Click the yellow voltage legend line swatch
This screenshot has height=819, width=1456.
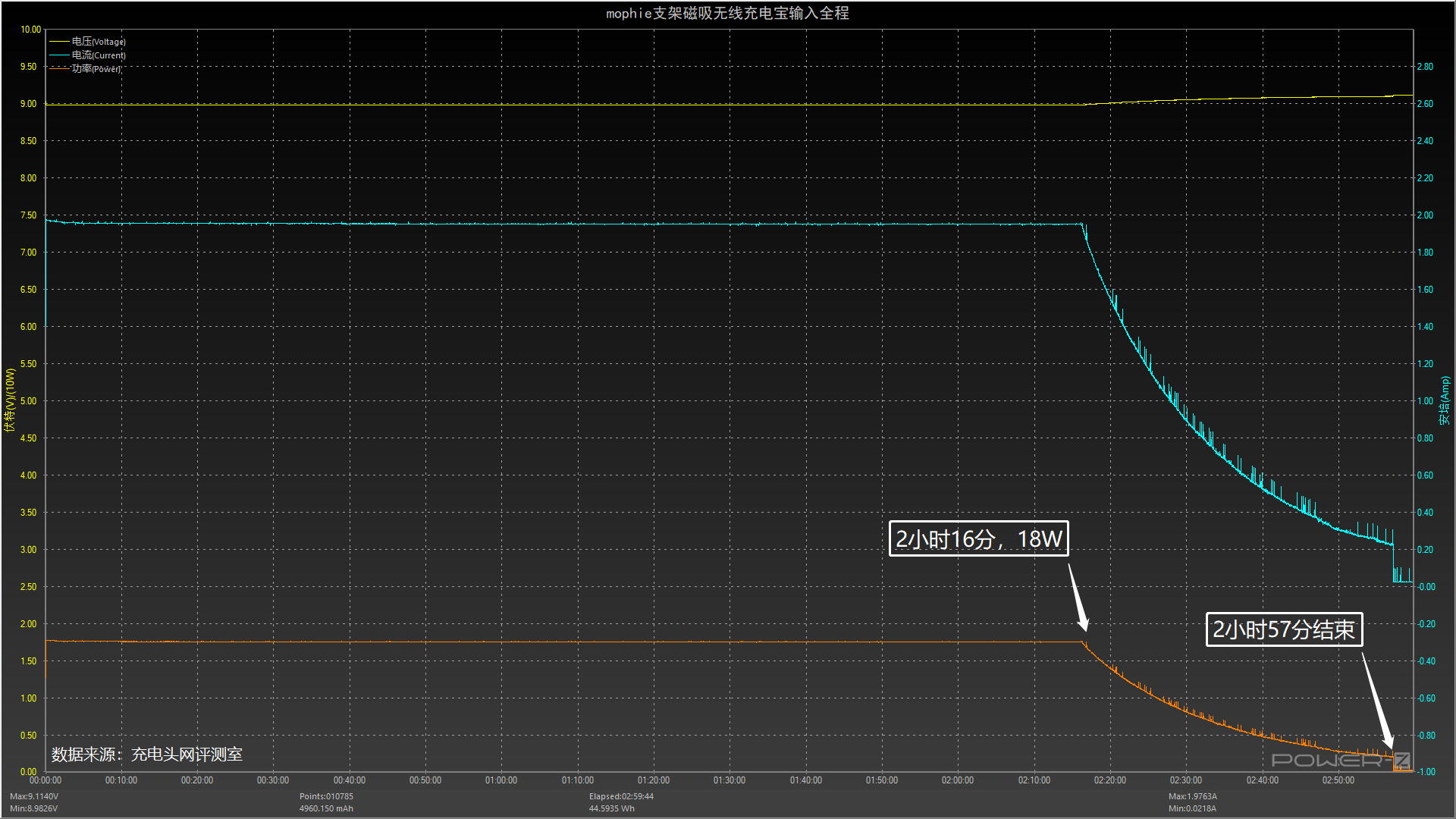59,42
